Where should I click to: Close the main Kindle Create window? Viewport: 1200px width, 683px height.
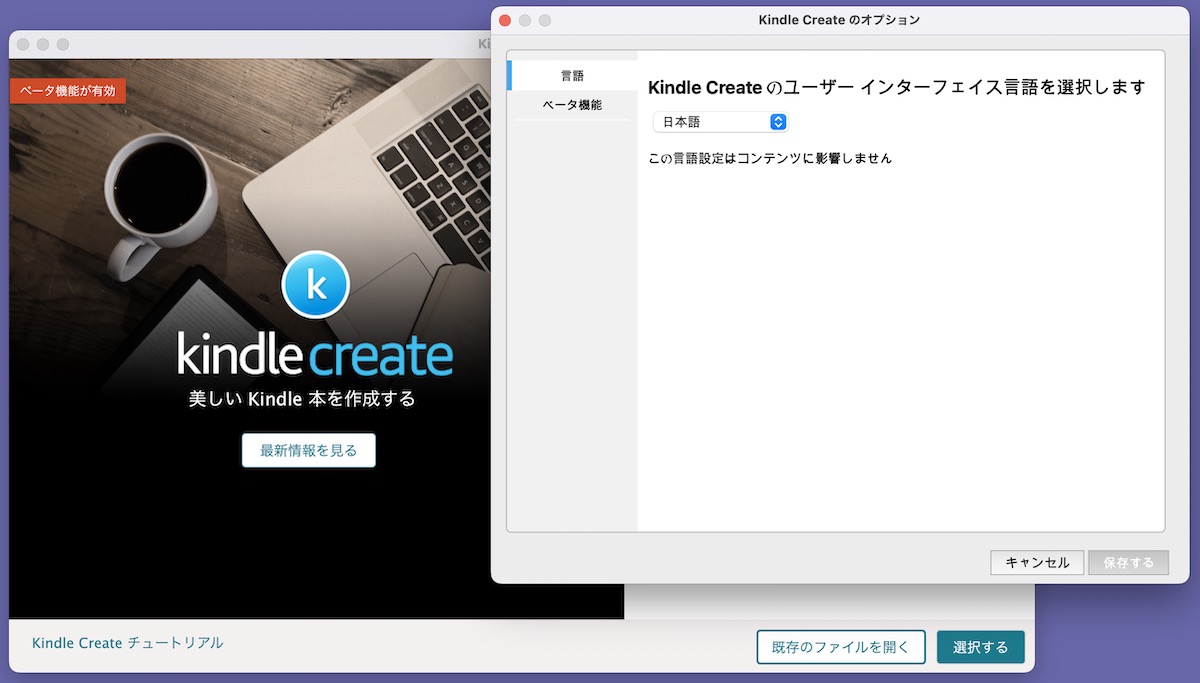point(23,44)
